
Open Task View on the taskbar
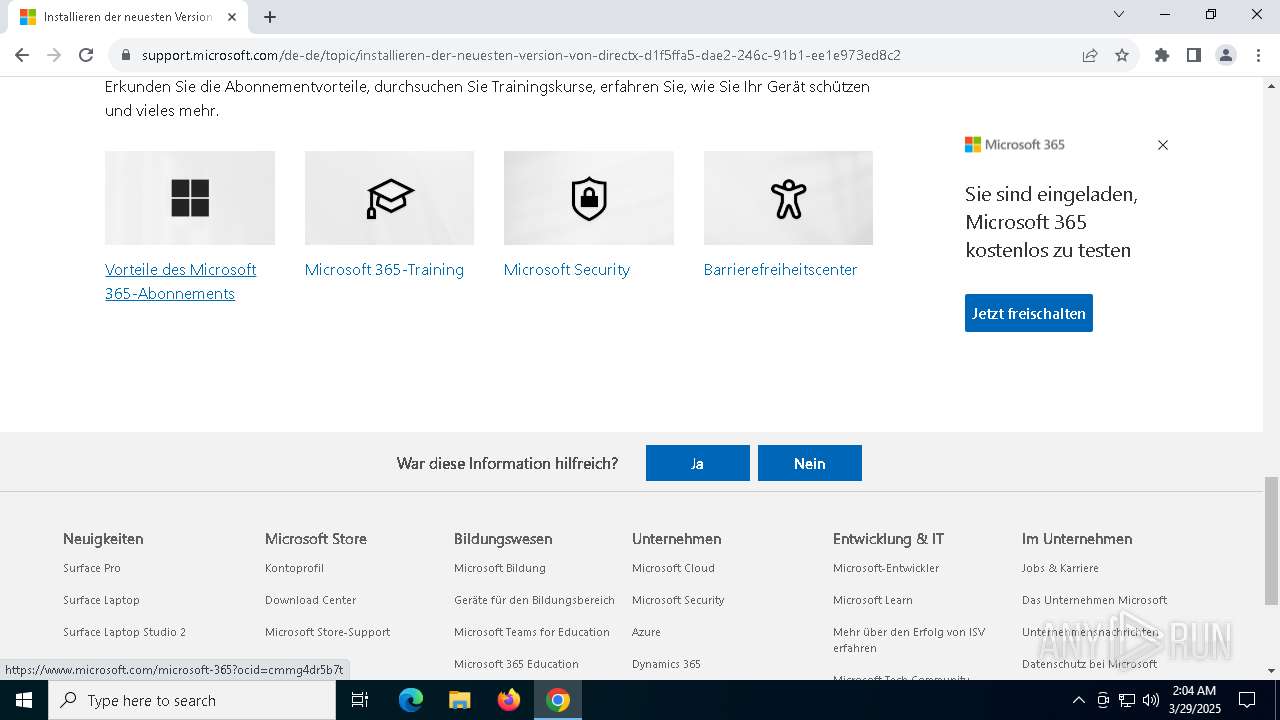coord(360,700)
